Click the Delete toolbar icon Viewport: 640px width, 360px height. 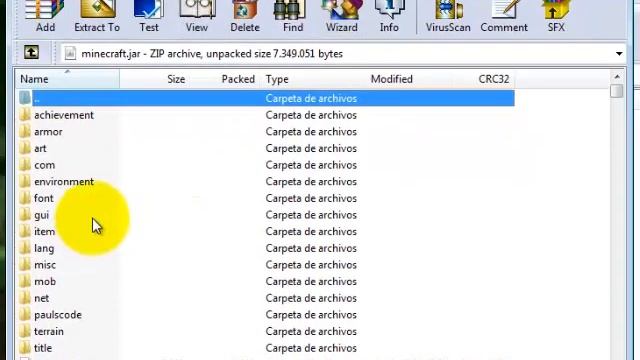click(245, 16)
